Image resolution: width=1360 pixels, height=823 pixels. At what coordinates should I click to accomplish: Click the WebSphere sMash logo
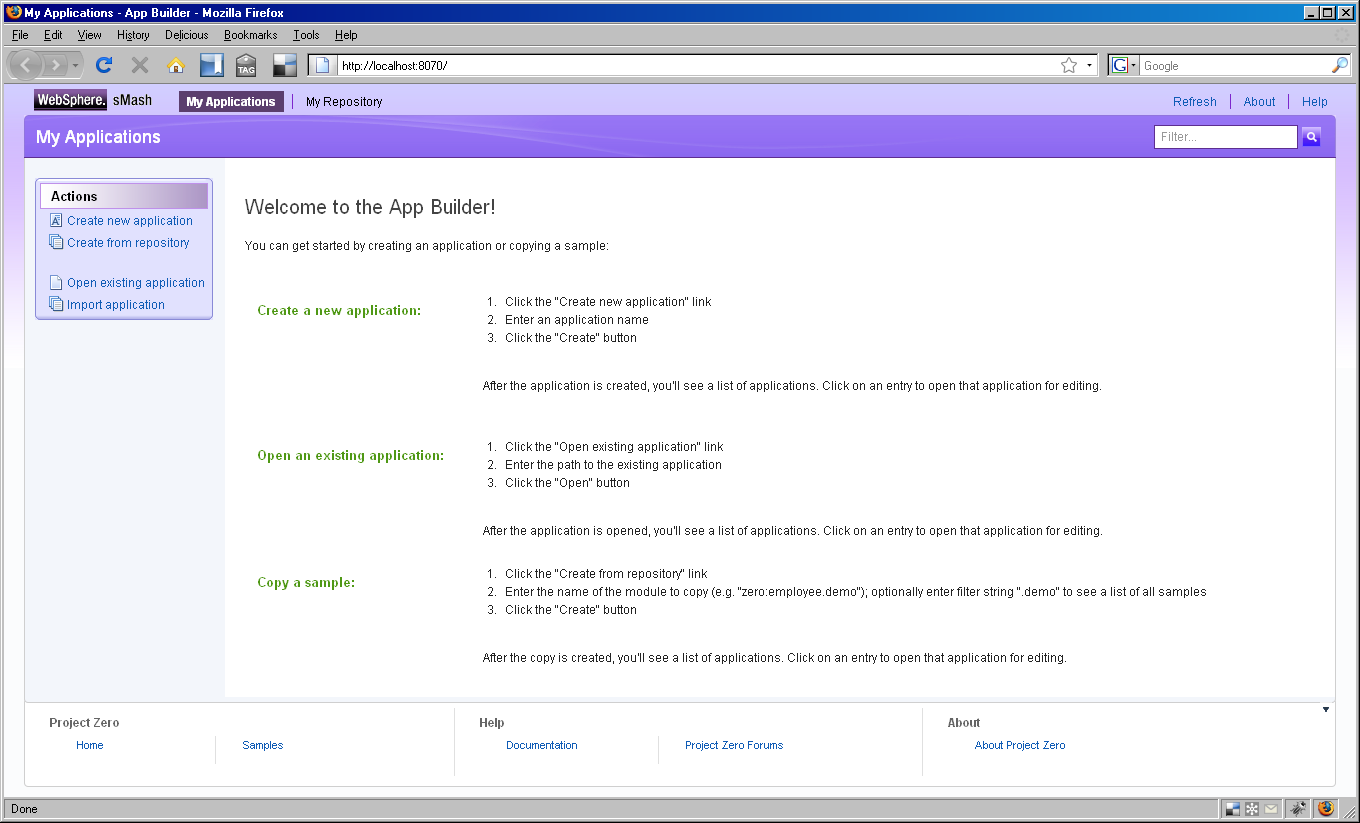click(x=93, y=101)
